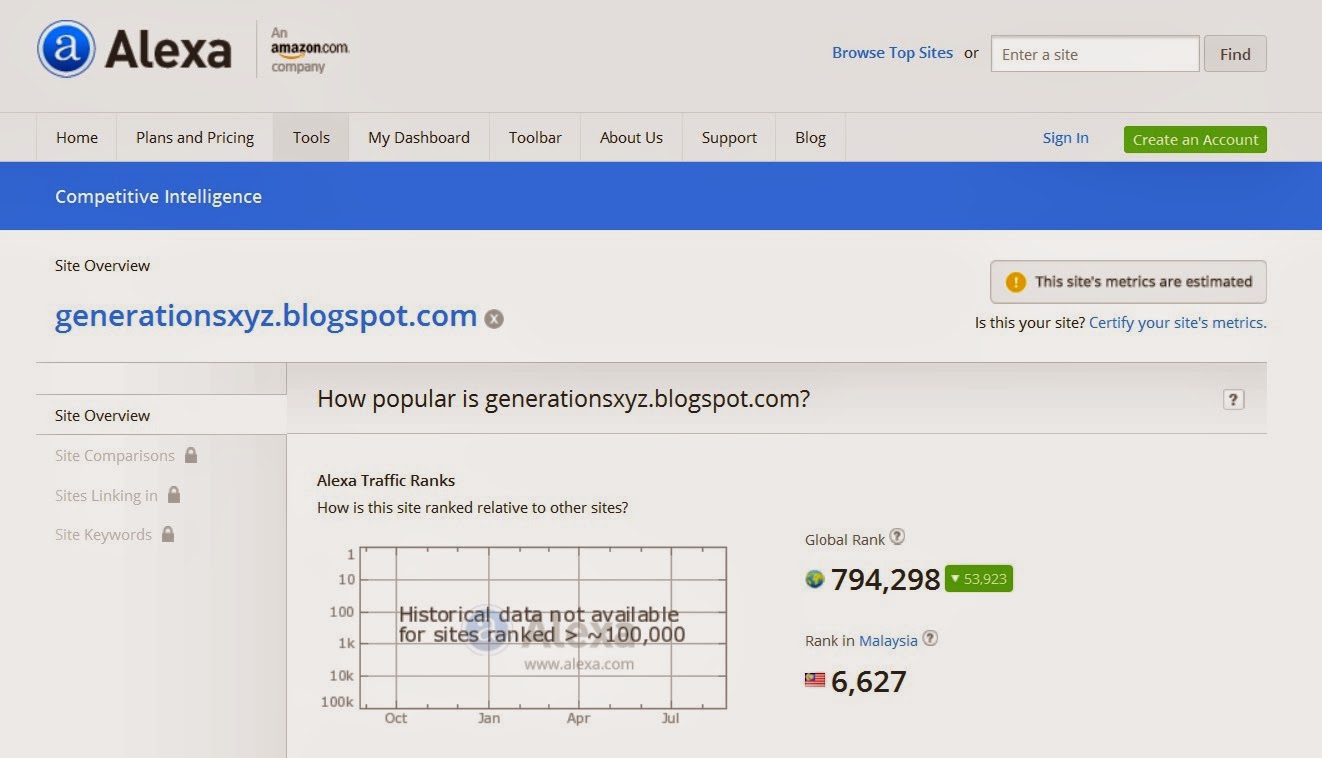Open Plans and Pricing in navigation
The width and height of the screenshot is (1322, 758).
click(195, 138)
